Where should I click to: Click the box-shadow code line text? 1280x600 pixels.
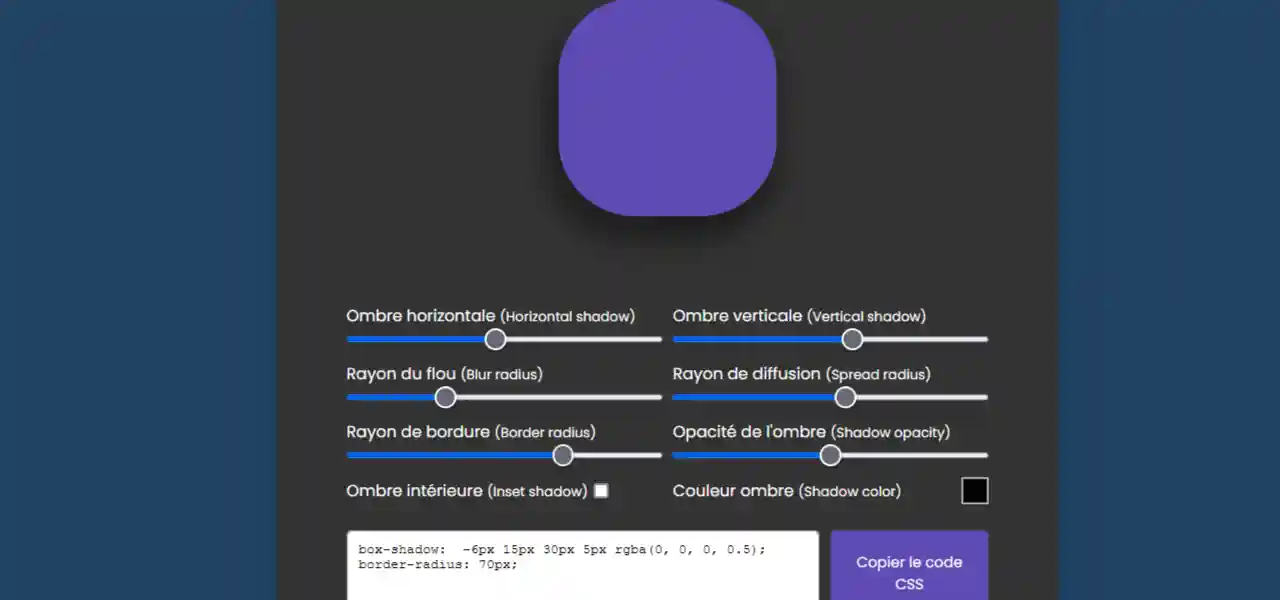562,549
